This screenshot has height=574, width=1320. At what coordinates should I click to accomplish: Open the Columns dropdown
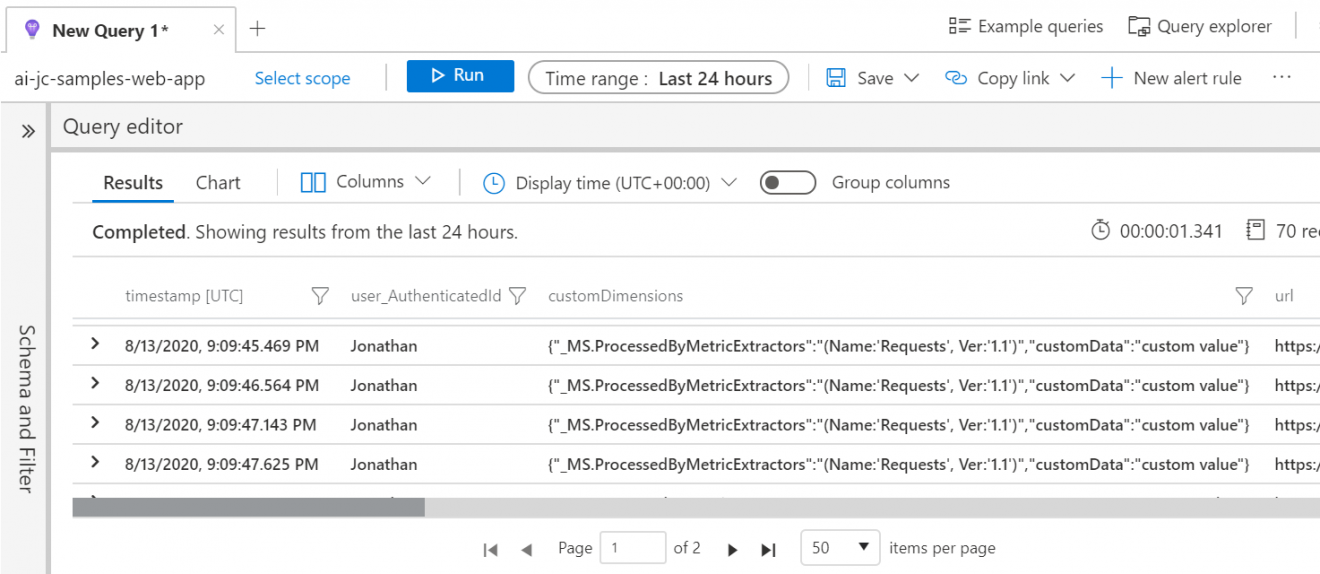(366, 182)
